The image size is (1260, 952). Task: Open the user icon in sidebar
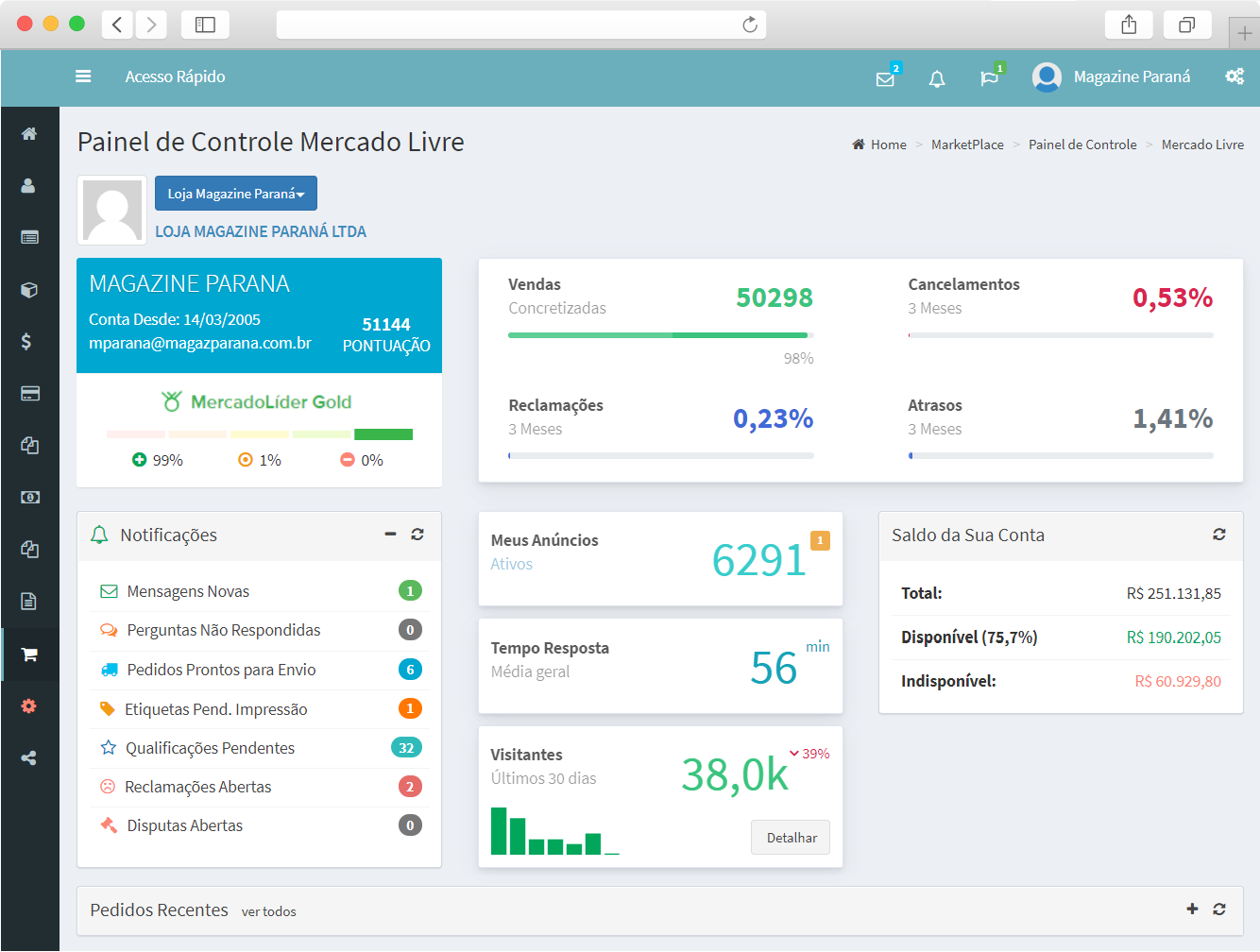29,186
